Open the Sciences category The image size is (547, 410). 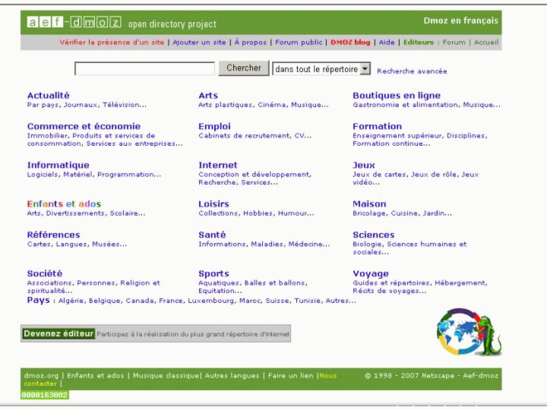[373, 234]
